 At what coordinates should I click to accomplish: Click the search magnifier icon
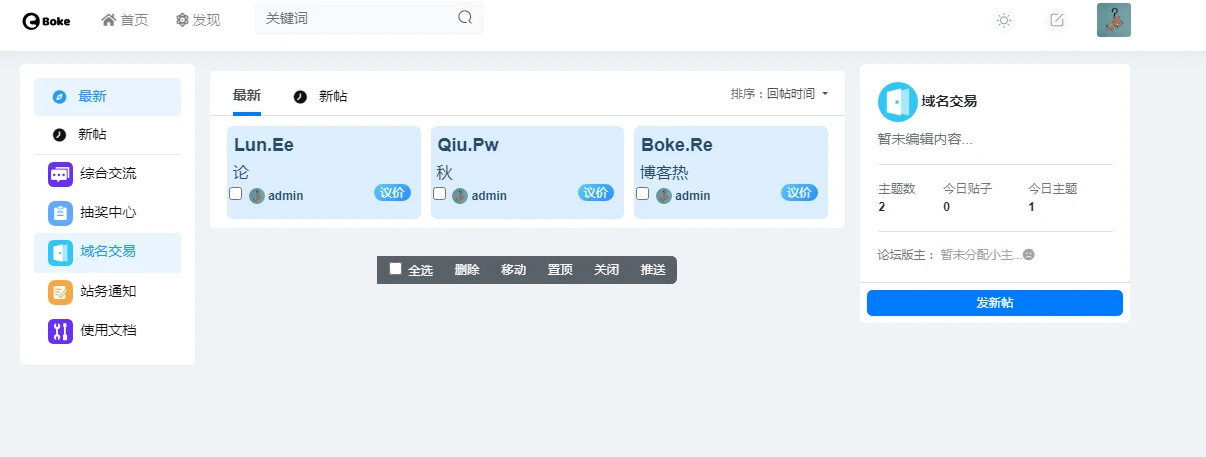[465, 17]
